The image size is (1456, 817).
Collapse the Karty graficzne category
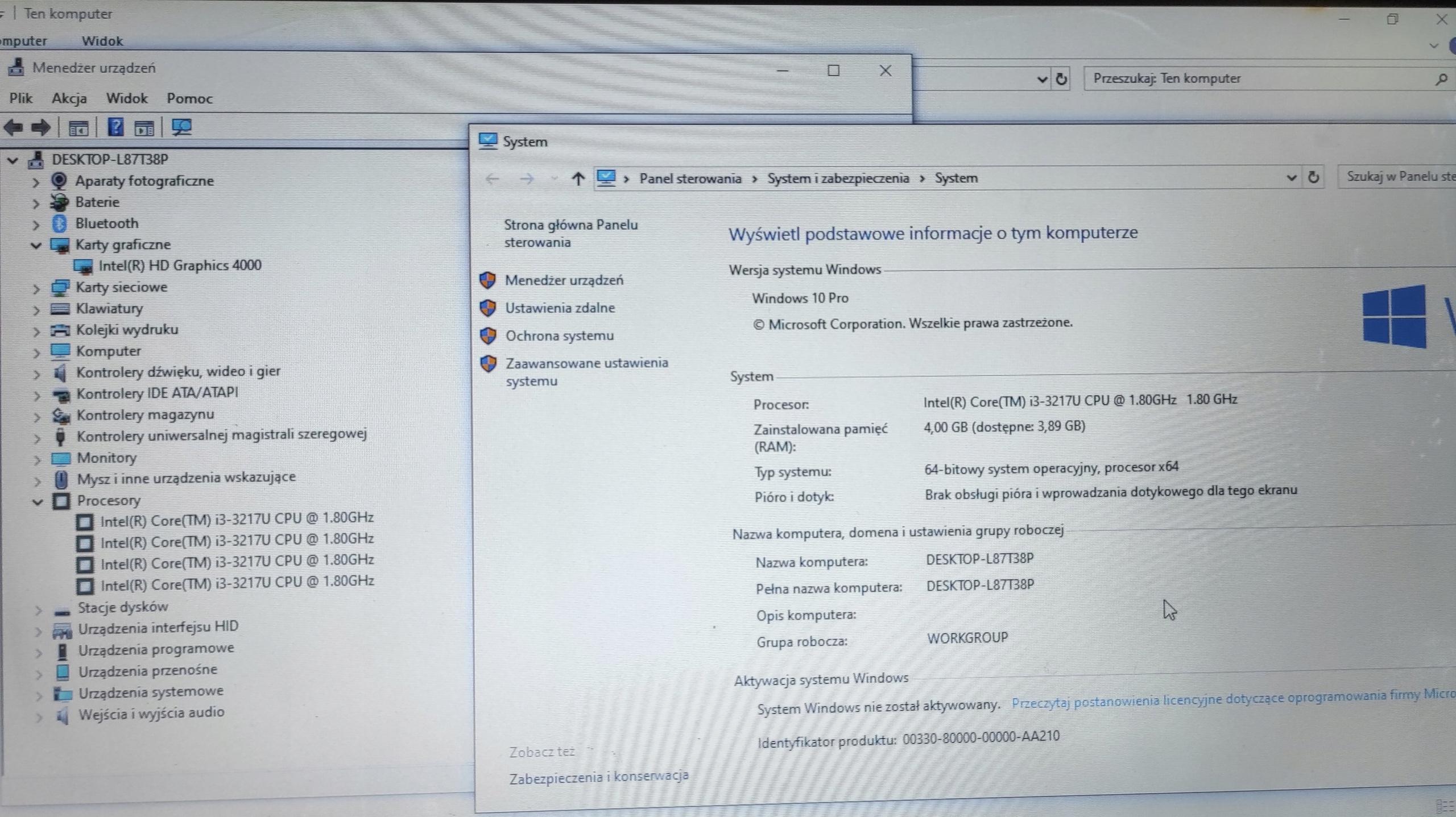(36, 246)
